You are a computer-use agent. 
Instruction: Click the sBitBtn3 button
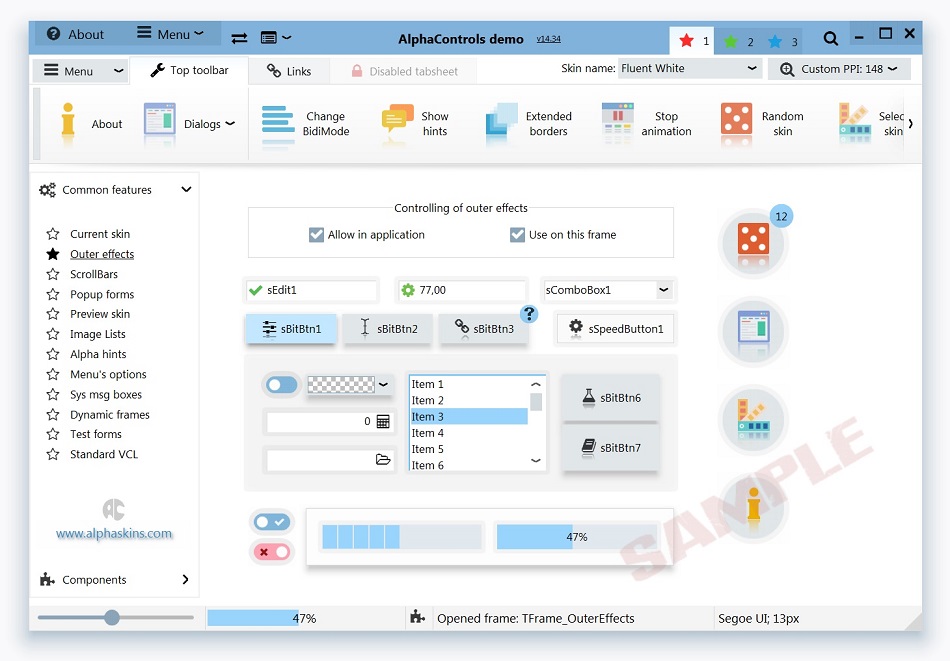[x=484, y=329]
